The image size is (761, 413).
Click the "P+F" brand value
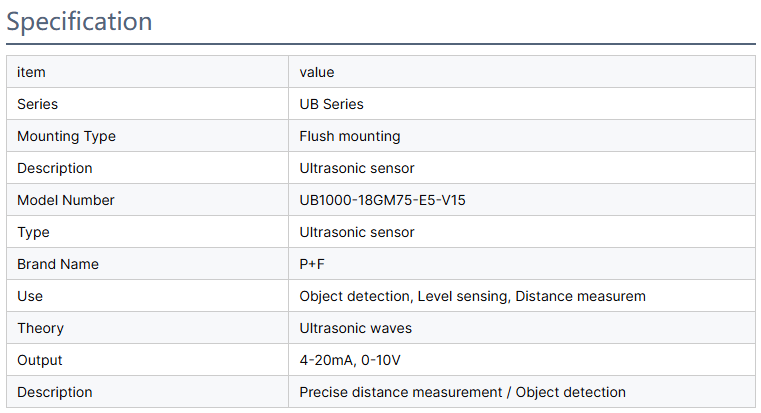point(312,264)
